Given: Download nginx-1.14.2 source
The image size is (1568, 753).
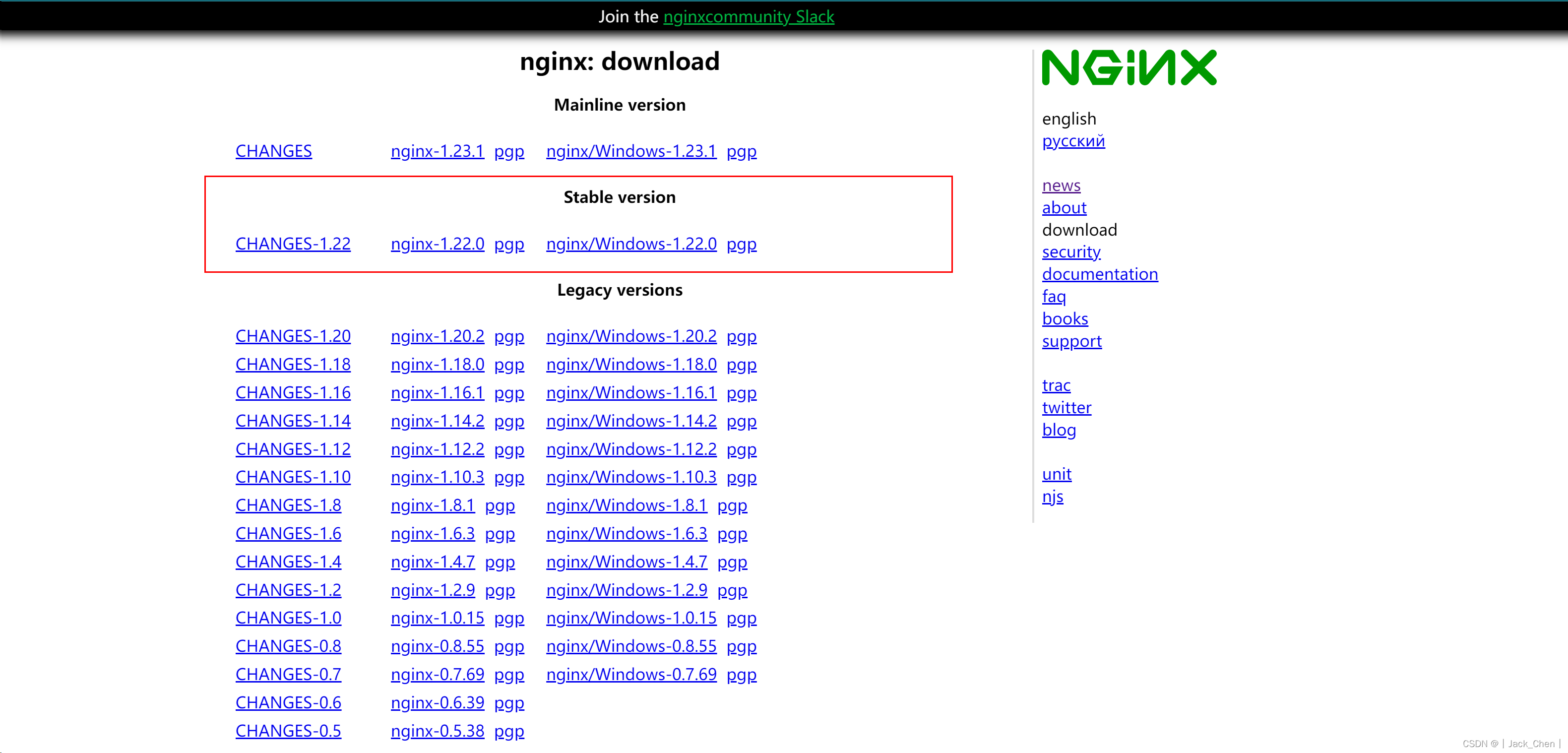Looking at the screenshot, I should coord(438,421).
